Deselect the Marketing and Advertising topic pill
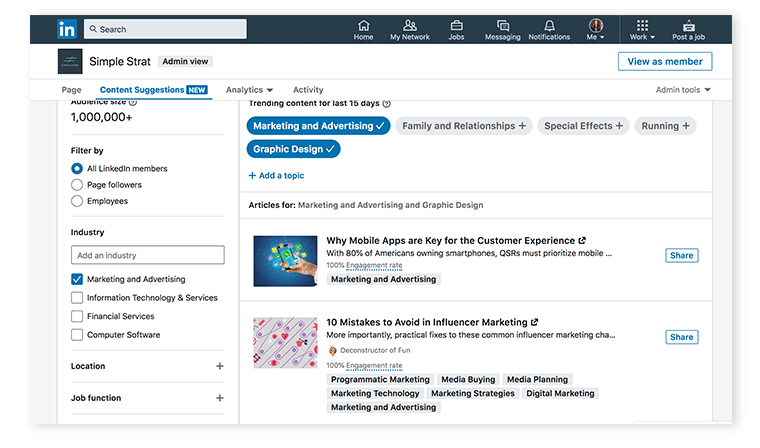Screen dimensions: 760x448 click(x=318, y=126)
